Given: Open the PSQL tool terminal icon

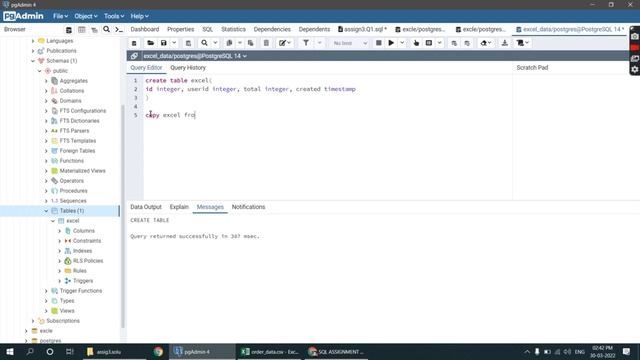Looking at the screenshot, I should point(119,29).
